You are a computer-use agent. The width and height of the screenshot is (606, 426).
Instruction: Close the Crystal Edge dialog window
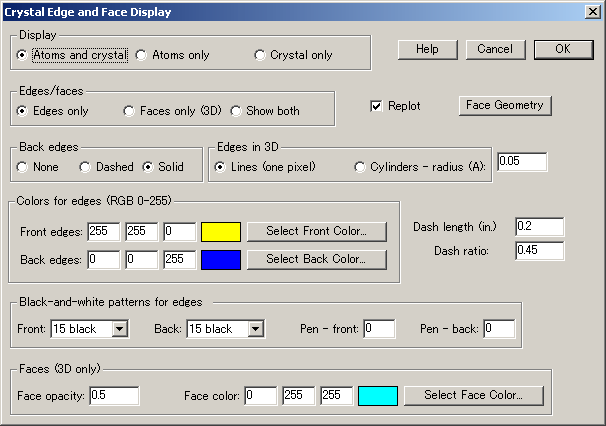pos(592,12)
